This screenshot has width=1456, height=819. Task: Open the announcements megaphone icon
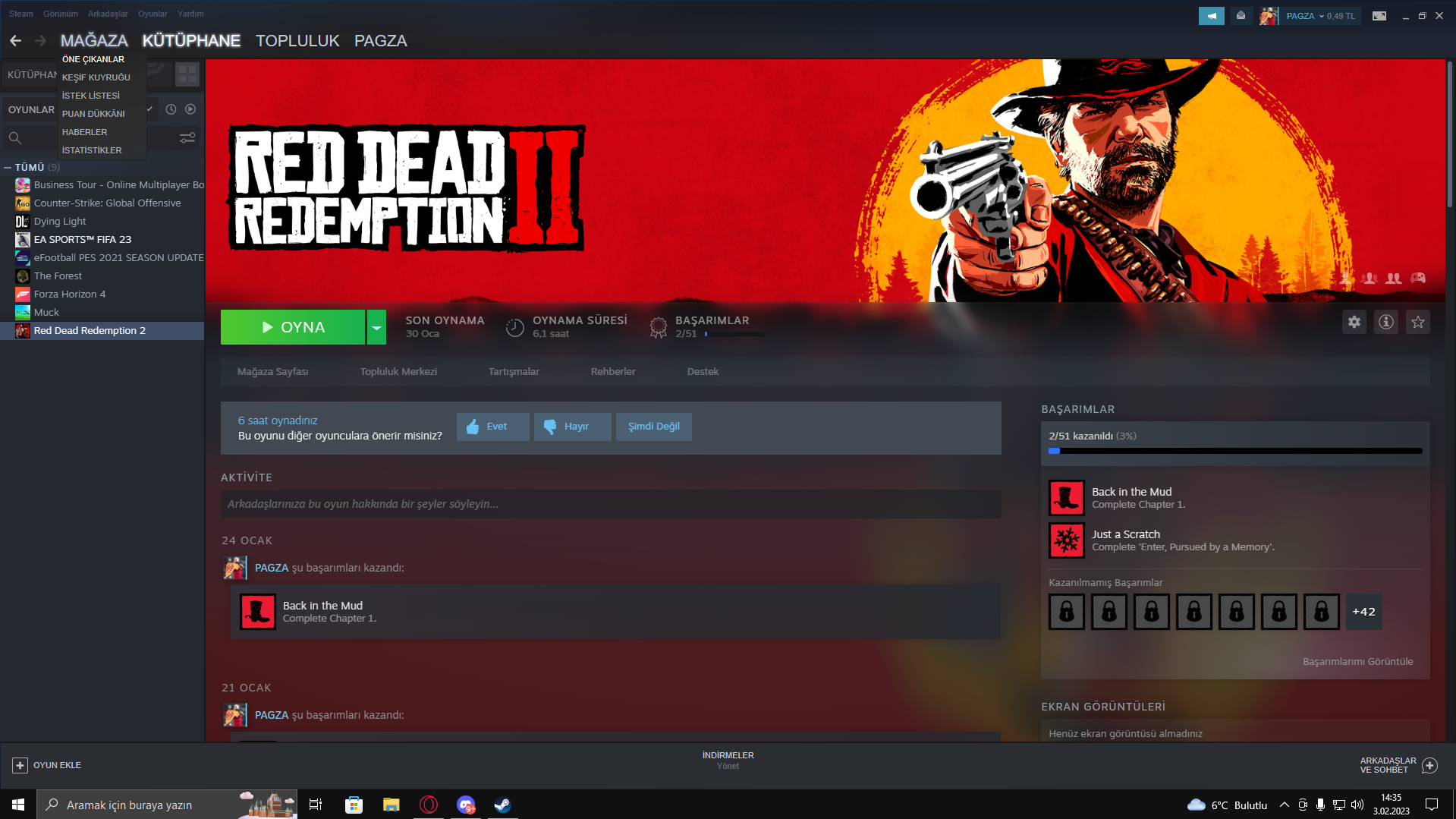(1211, 16)
